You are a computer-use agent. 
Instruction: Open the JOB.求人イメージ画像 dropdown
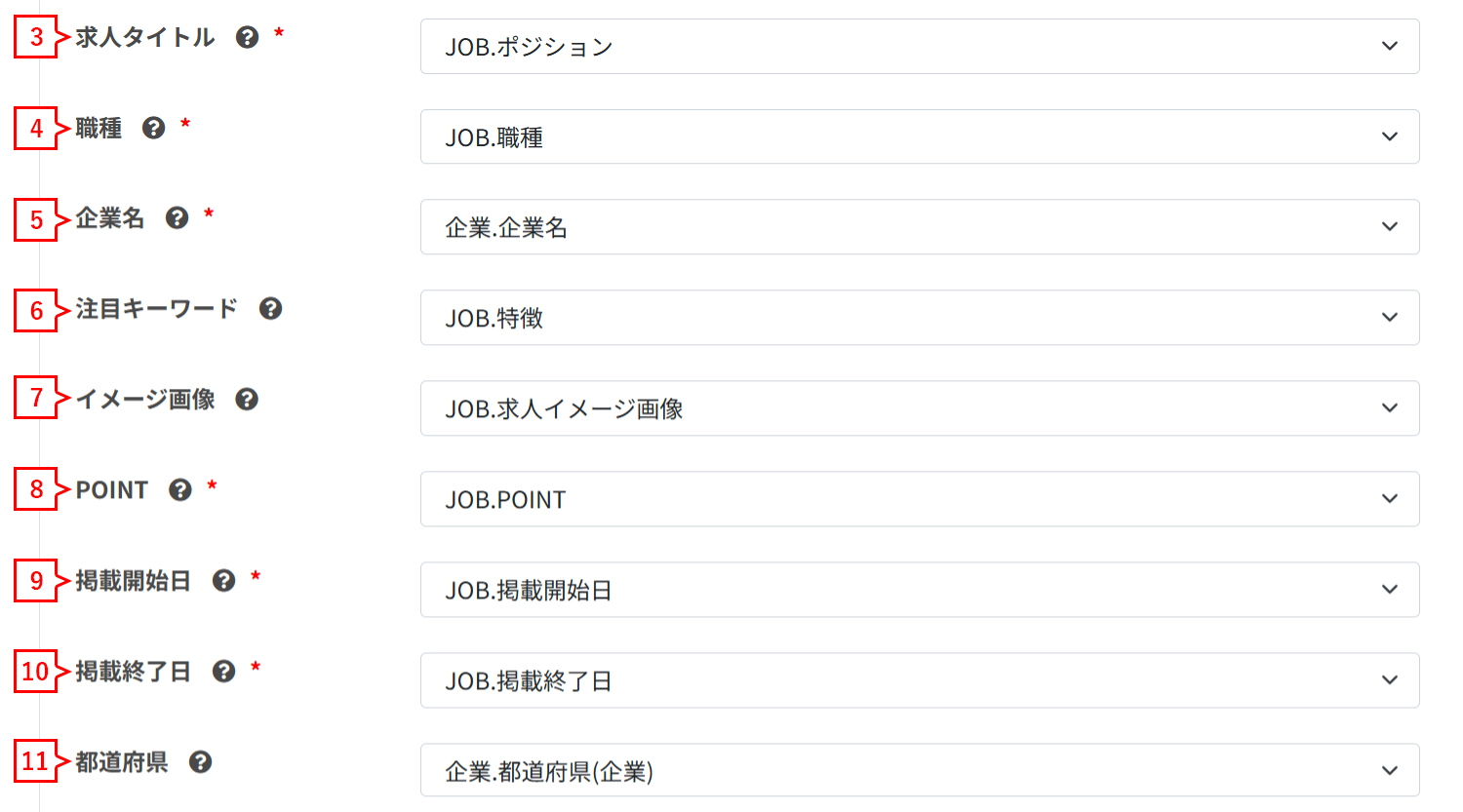(919, 408)
